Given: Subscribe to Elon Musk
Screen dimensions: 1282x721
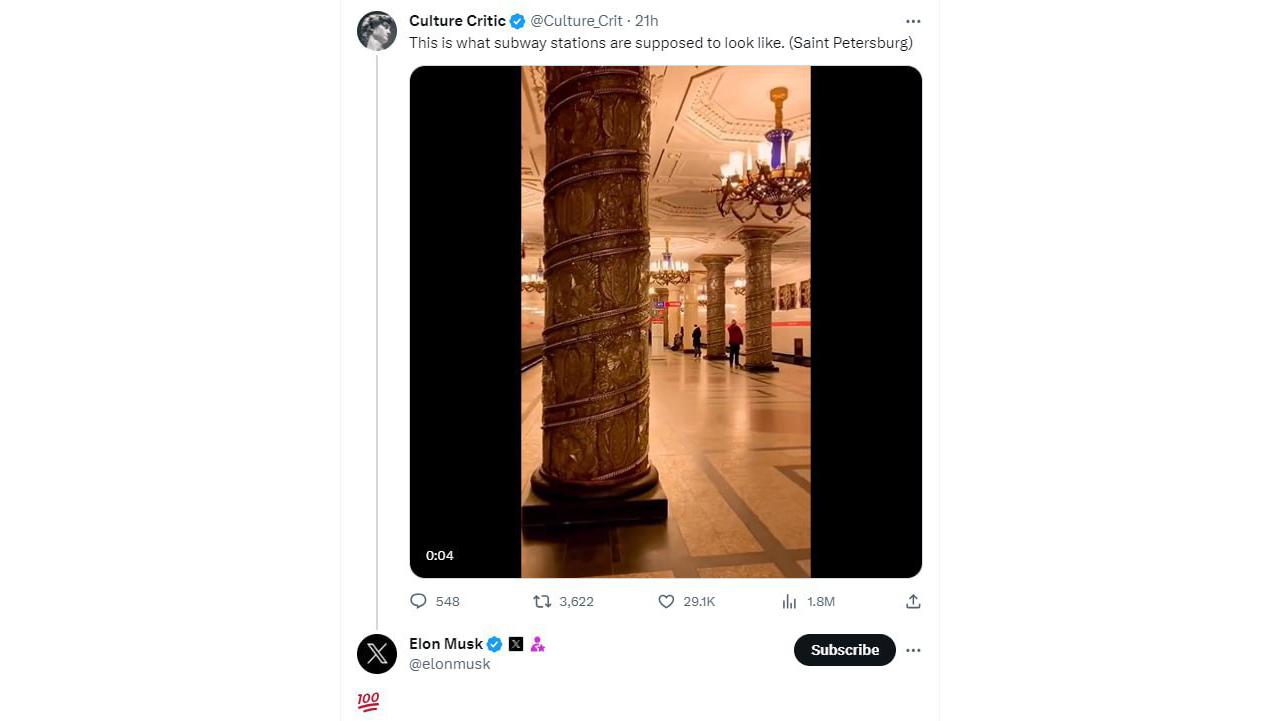Looking at the screenshot, I should point(845,650).
